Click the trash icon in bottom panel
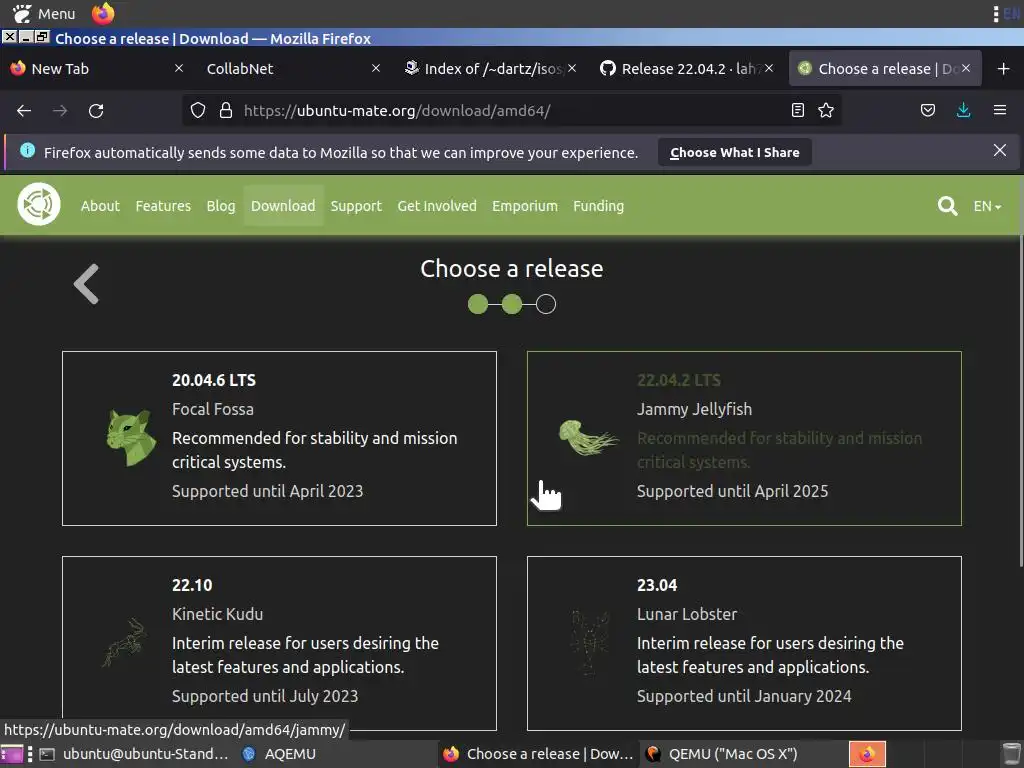Viewport: 1024px width, 768px height. point(1011,754)
